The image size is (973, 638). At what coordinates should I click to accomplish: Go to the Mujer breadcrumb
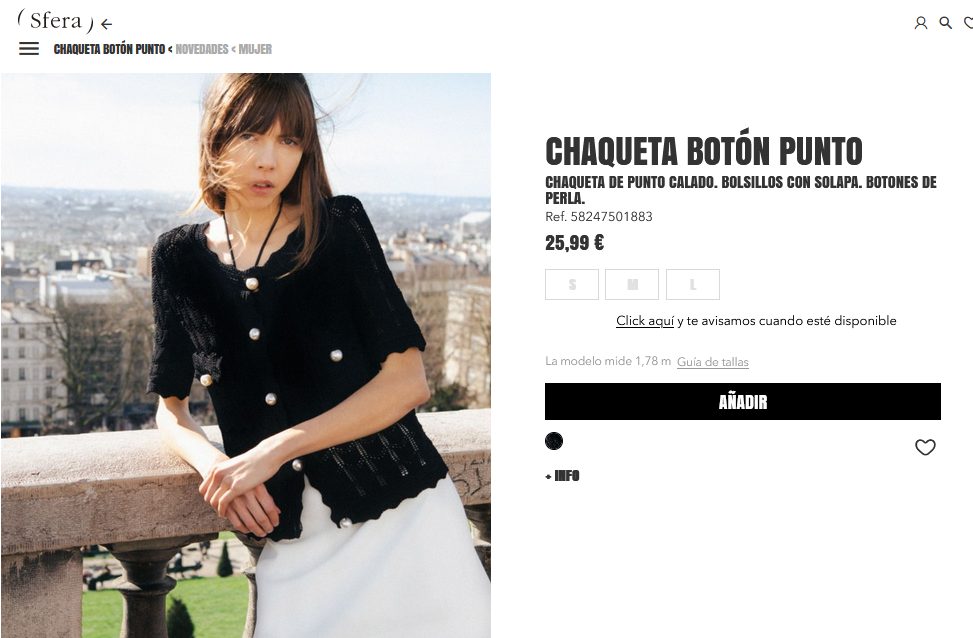coord(255,49)
